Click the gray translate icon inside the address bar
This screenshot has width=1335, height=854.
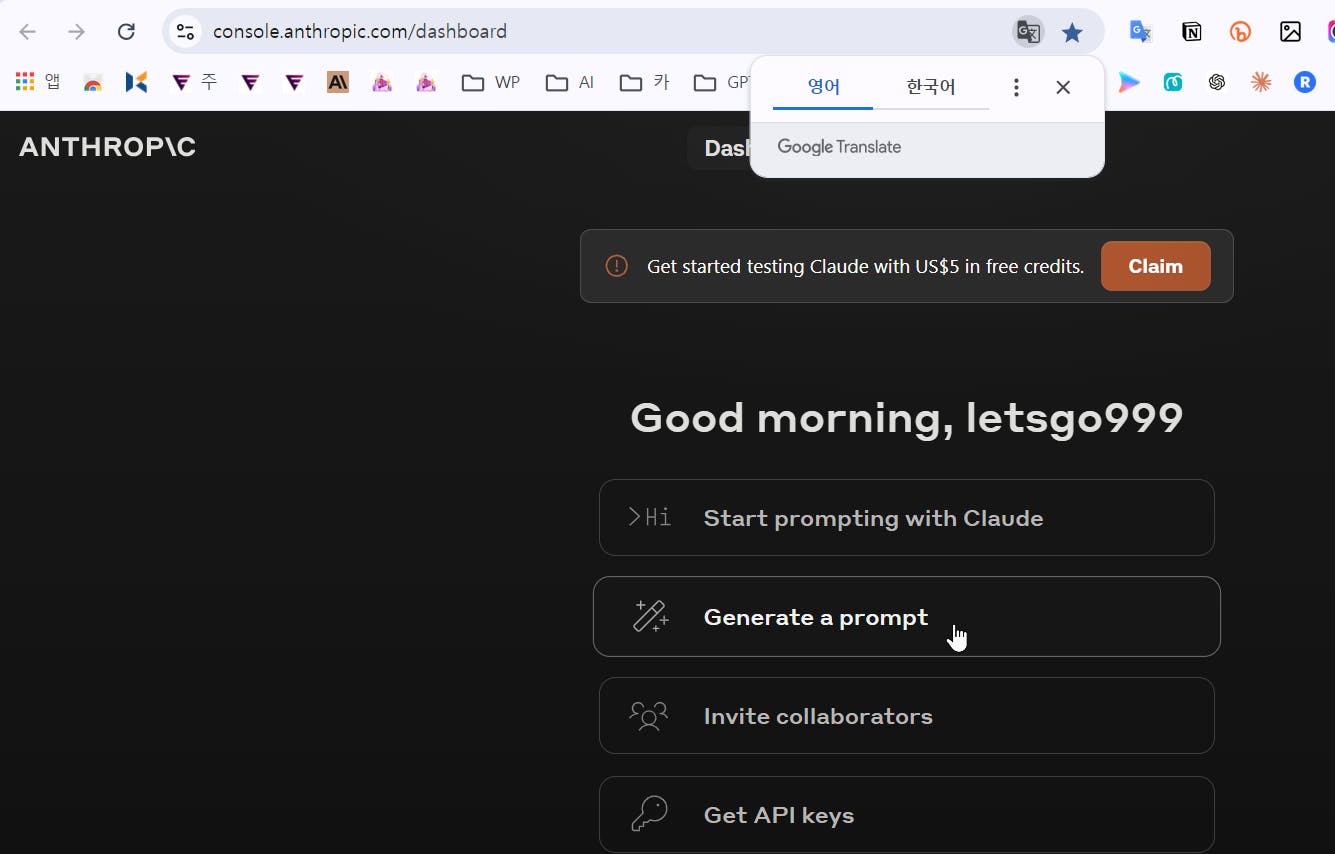[1028, 32]
